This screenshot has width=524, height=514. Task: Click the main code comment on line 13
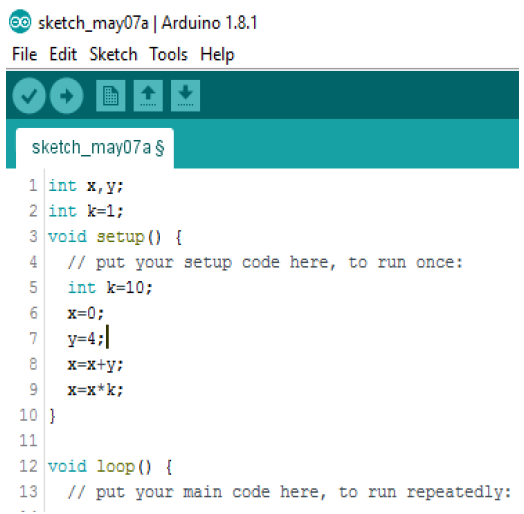tap(289, 492)
